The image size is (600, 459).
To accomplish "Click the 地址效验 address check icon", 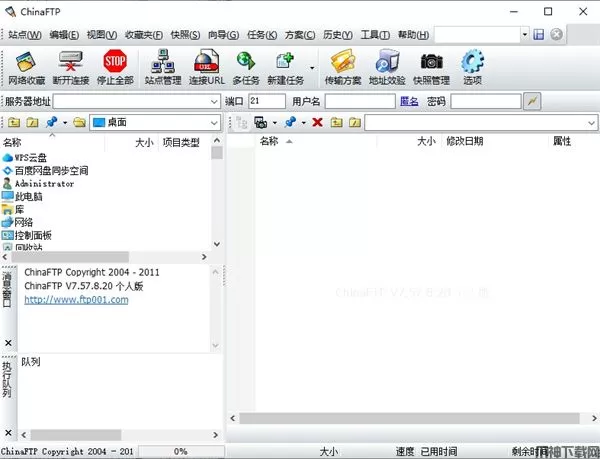I will (387, 67).
